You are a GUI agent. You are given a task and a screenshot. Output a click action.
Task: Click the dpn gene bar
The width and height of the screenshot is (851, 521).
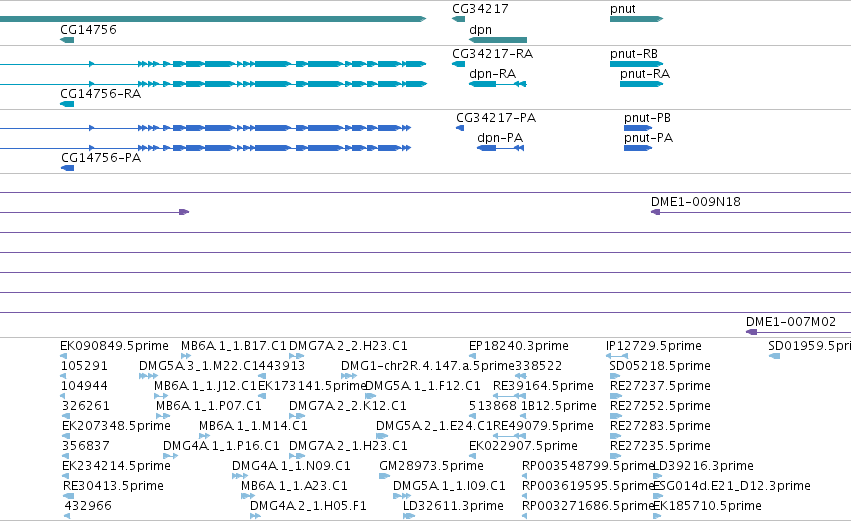point(498,40)
